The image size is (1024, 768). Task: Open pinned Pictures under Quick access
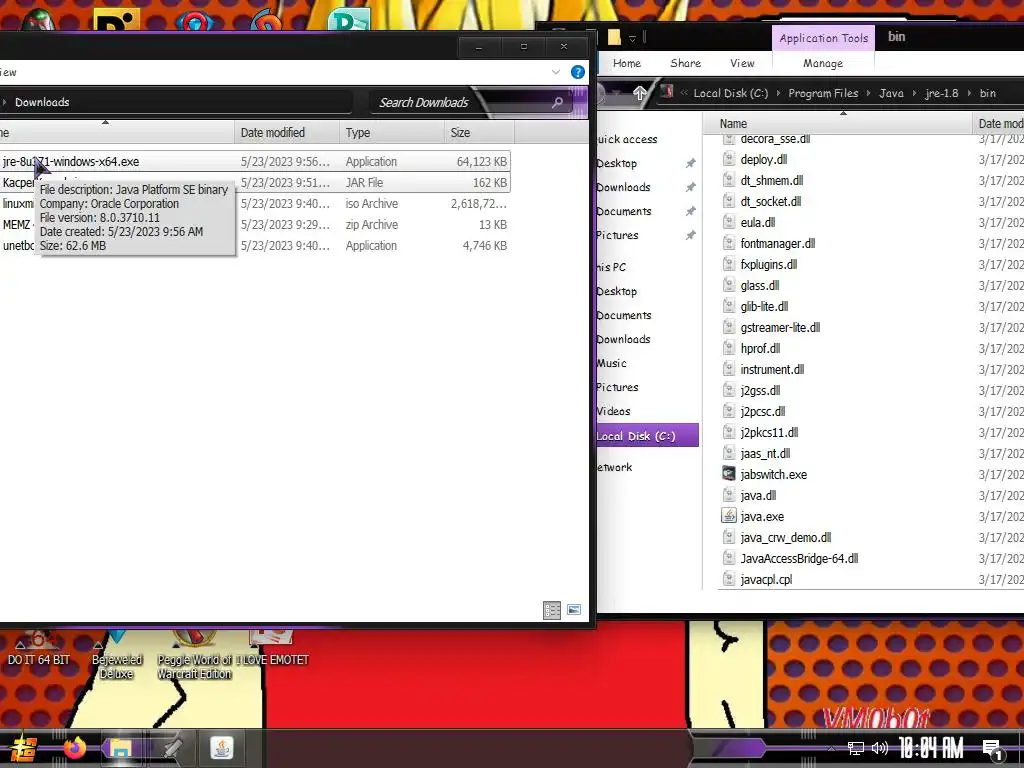coord(617,235)
